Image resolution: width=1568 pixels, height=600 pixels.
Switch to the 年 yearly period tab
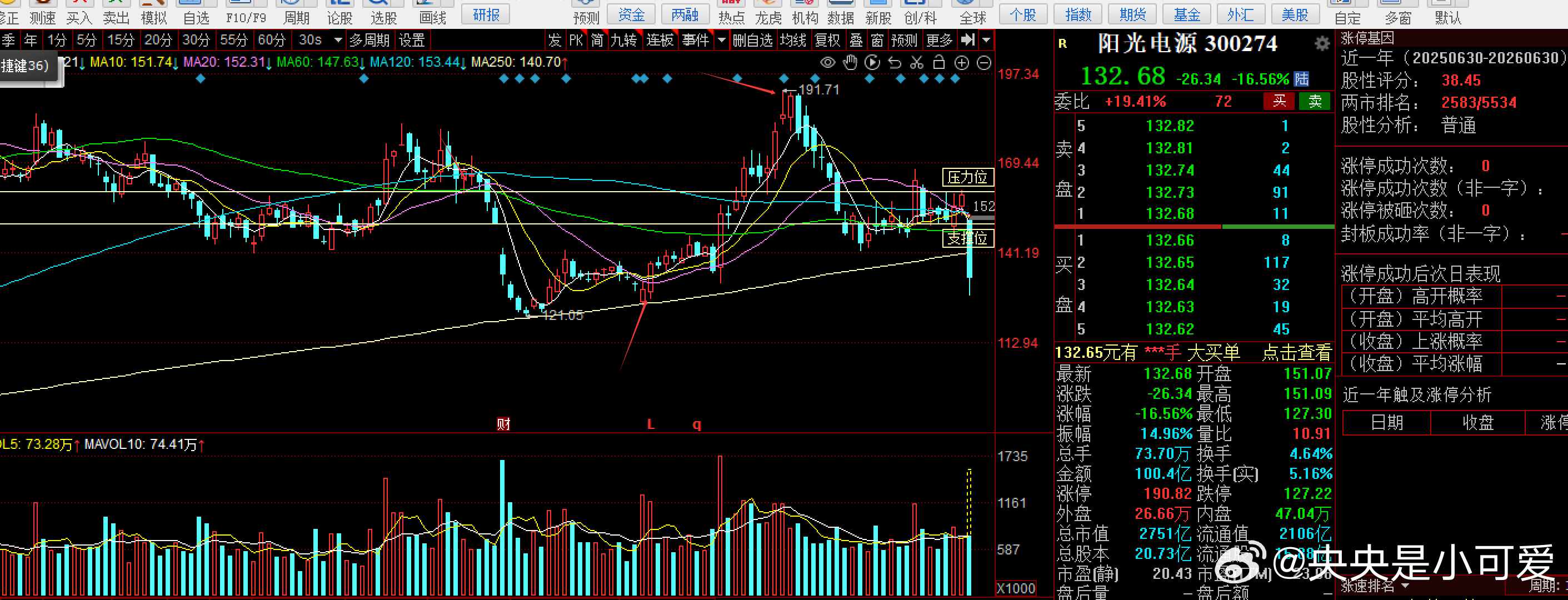[x=31, y=40]
